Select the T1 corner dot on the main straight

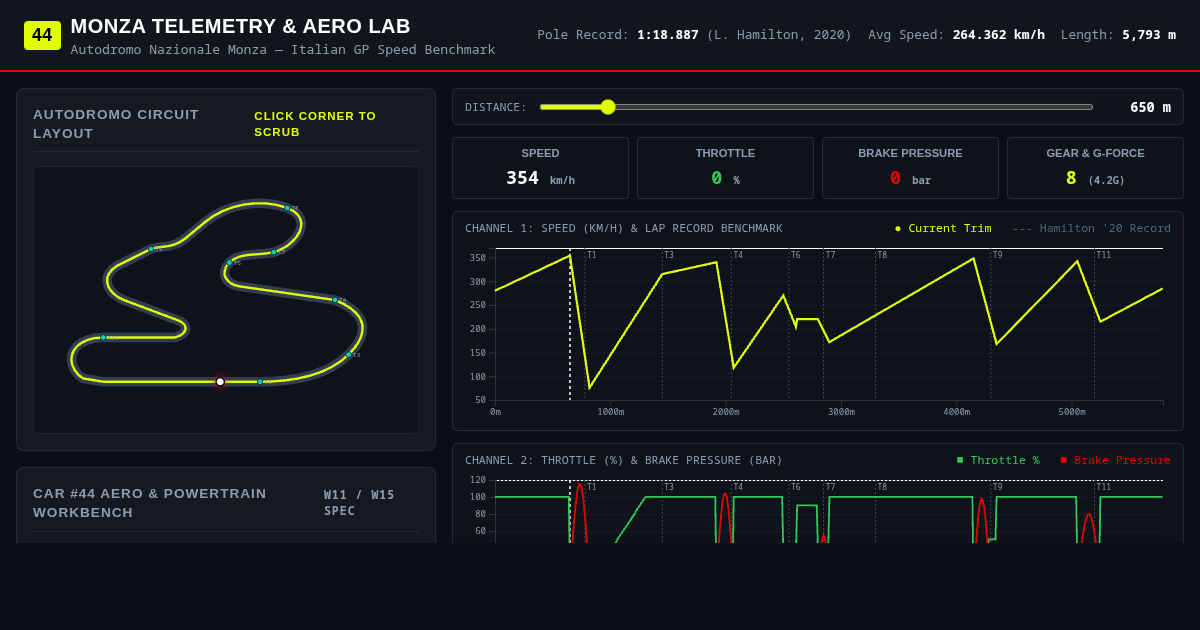(260, 382)
